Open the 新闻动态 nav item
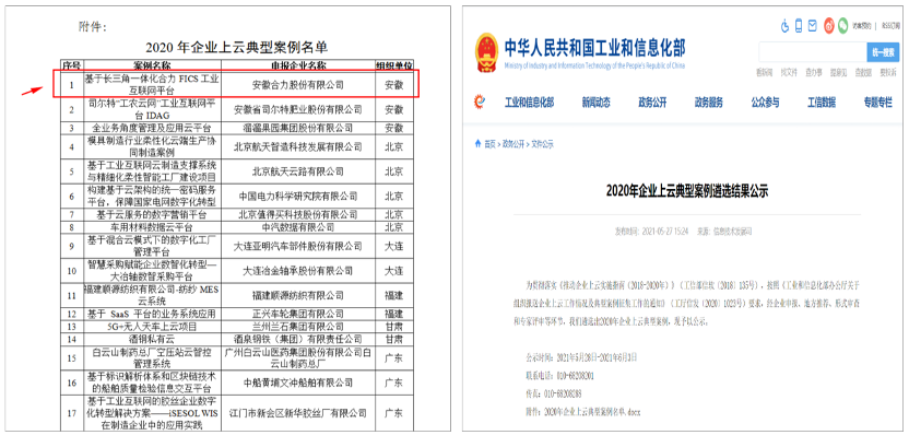Image resolution: width=909 pixels, height=437 pixels. point(596,103)
